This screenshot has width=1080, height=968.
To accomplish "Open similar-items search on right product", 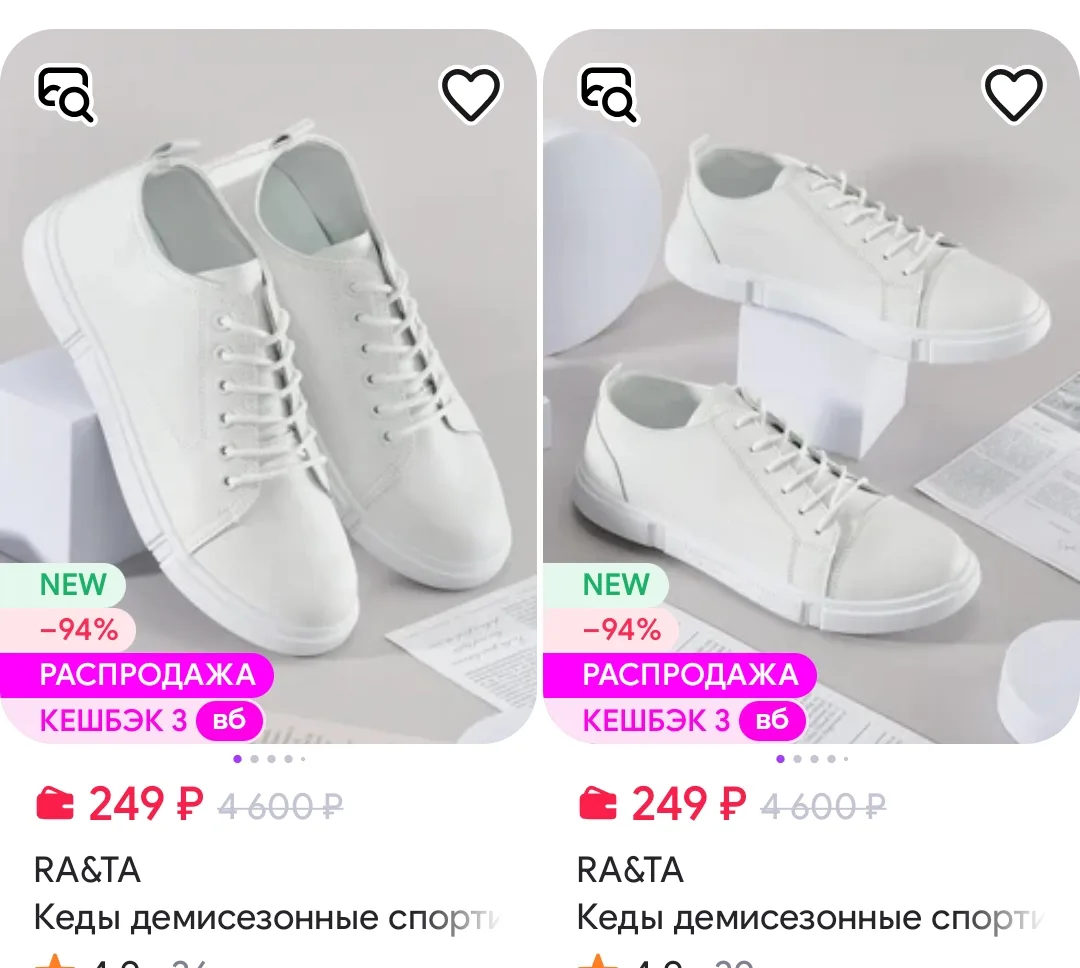I will pyautogui.click(x=608, y=94).
